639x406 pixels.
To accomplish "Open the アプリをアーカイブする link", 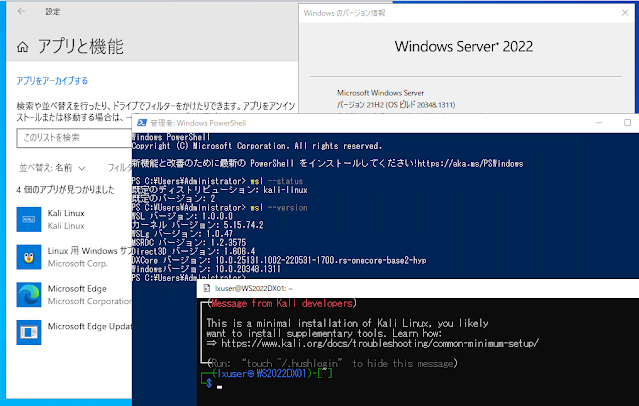I will [x=52, y=80].
